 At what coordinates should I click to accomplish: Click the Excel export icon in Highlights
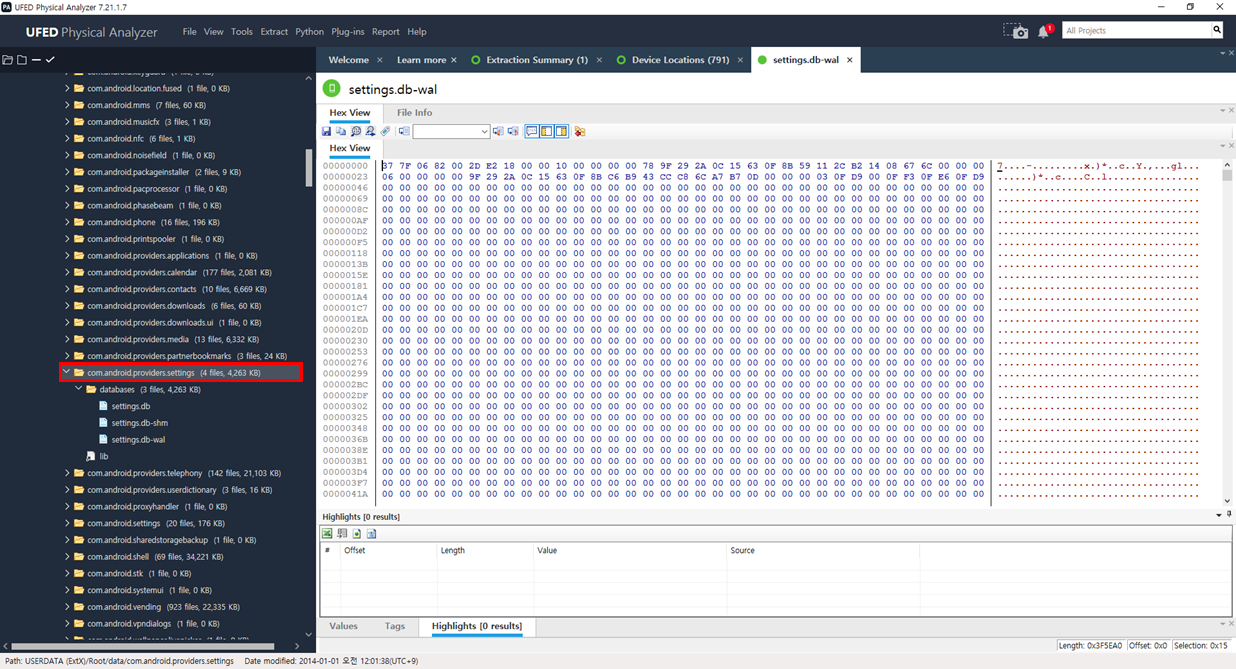click(x=327, y=534)
